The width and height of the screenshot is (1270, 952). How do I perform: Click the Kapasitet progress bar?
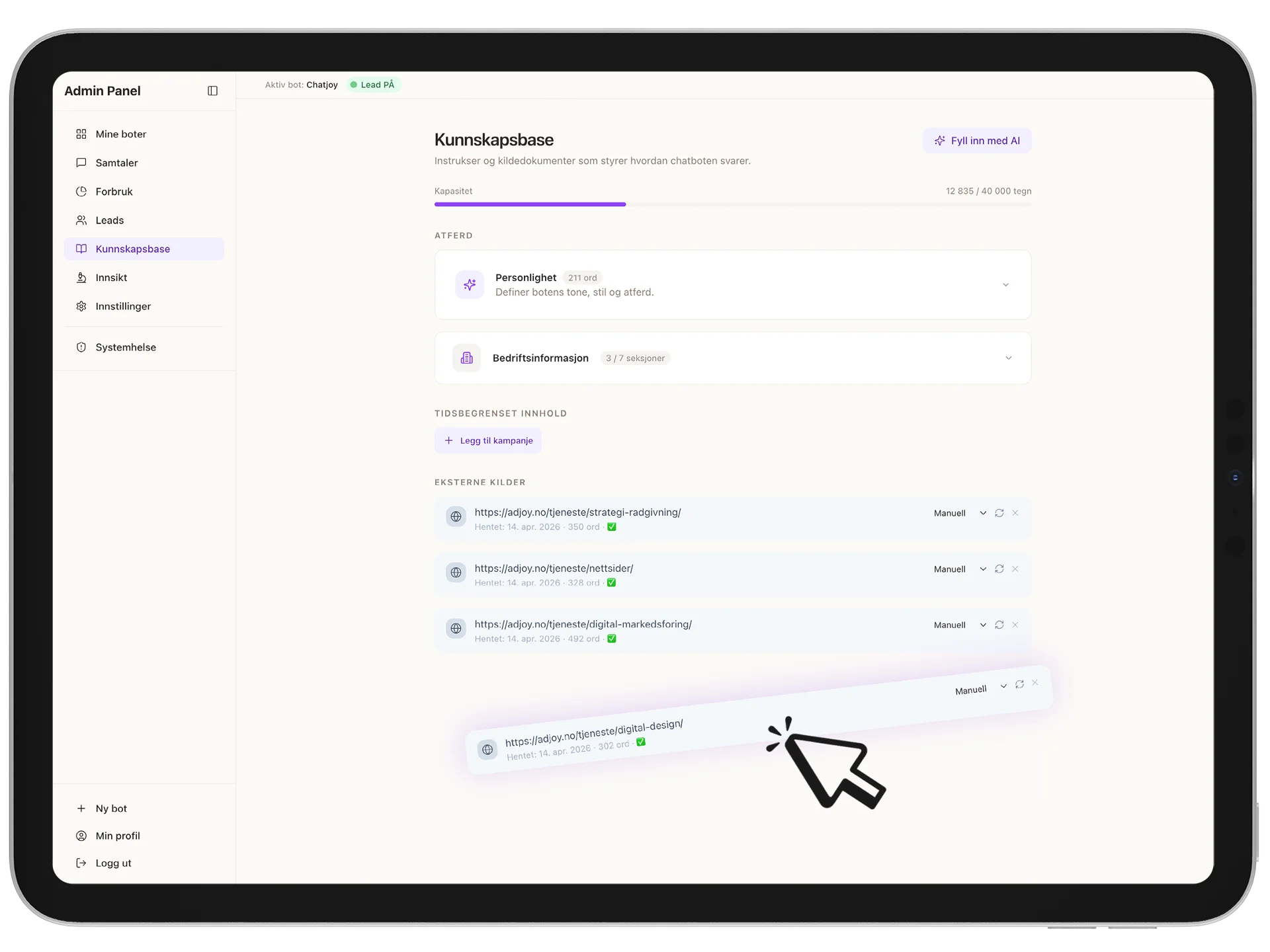point(732,204)
